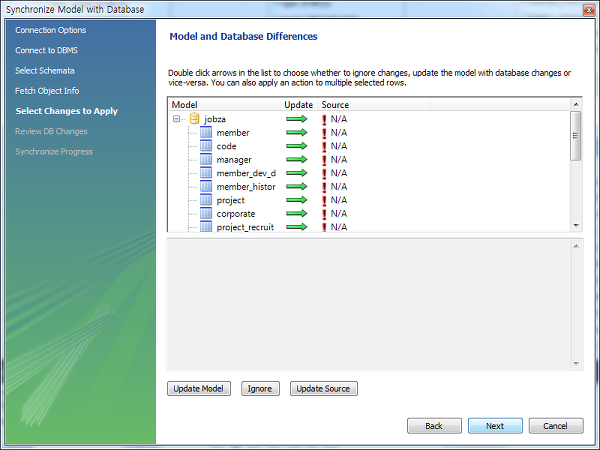Screen dimensions: 600x450
Task: Click green update arrow for project
Action: point(297,200)
